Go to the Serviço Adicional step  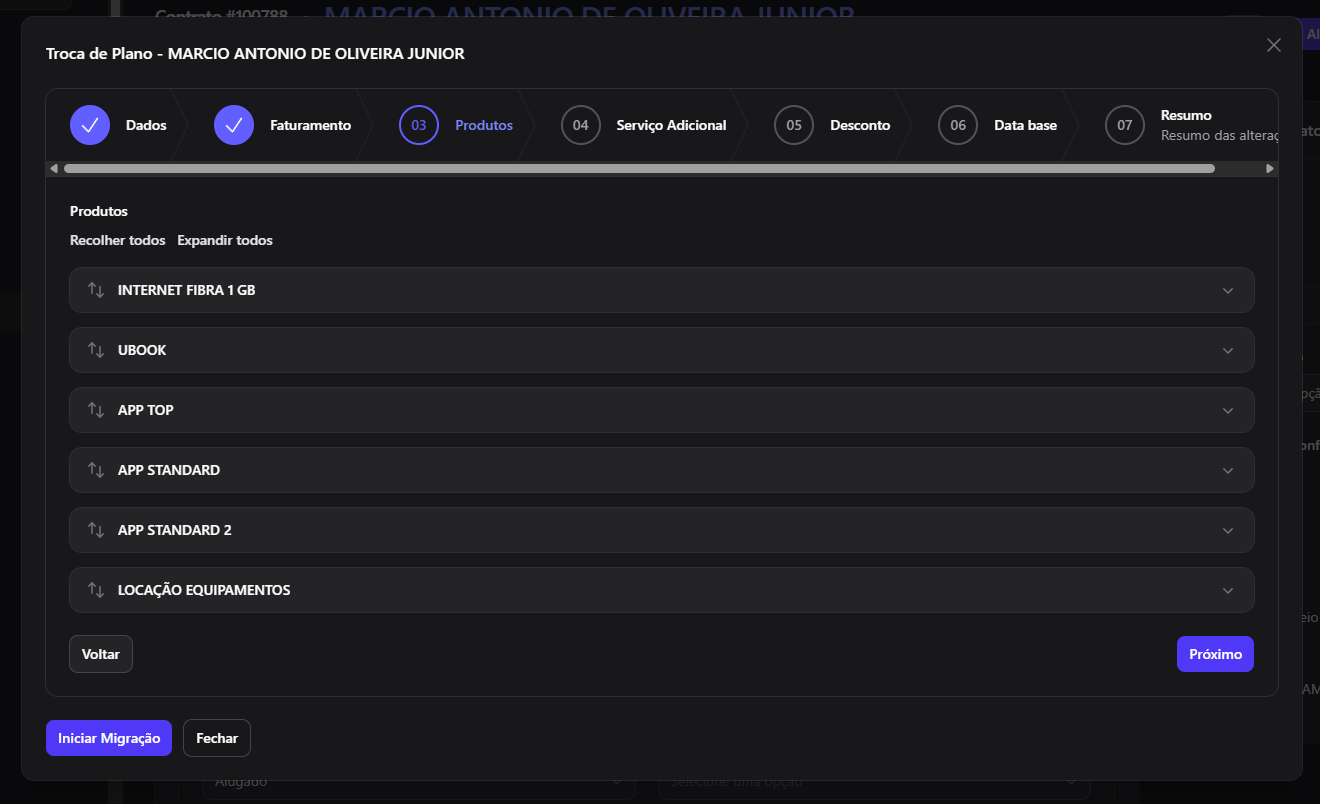[644, 125]
